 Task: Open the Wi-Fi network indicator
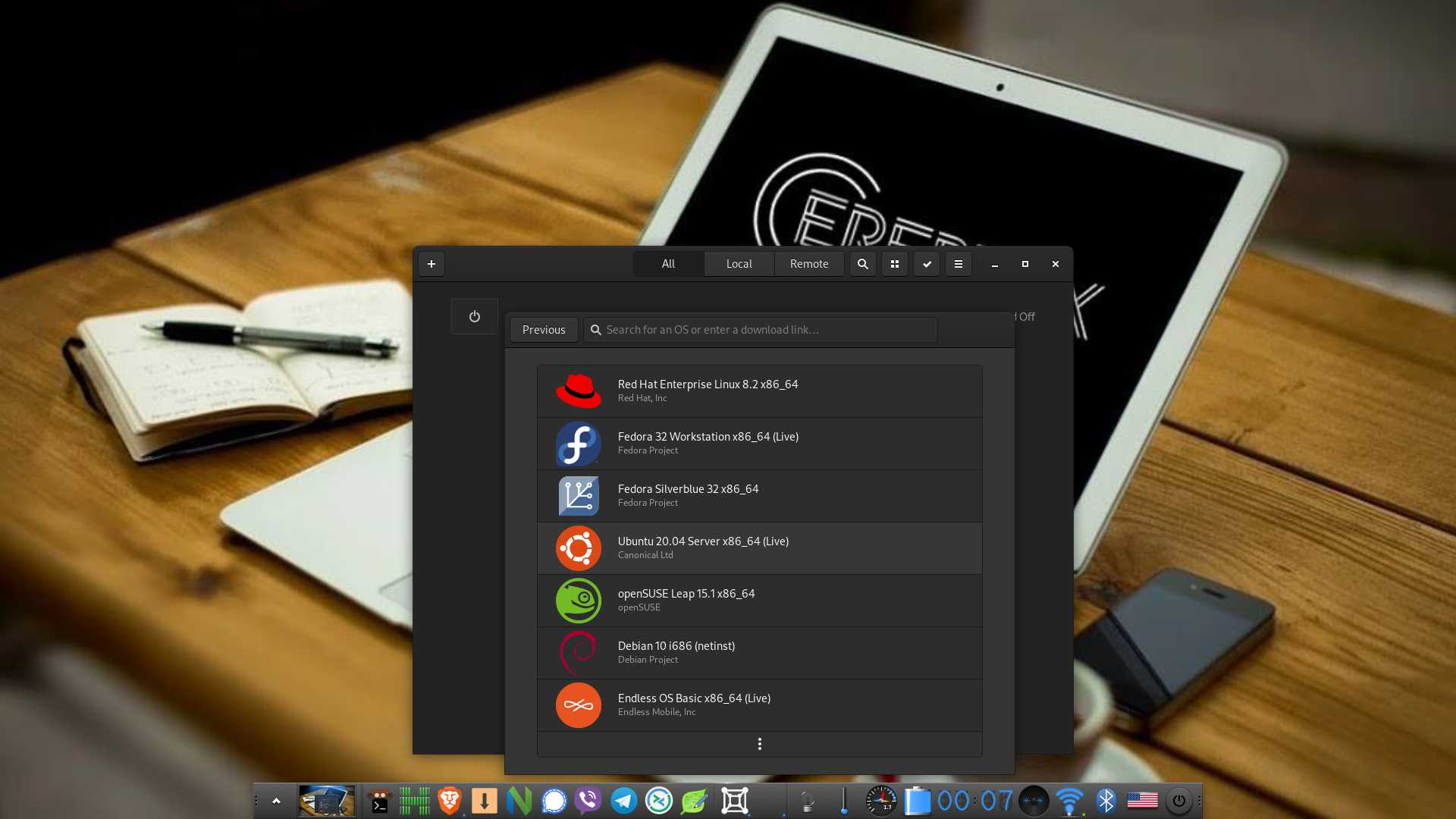1070,800
